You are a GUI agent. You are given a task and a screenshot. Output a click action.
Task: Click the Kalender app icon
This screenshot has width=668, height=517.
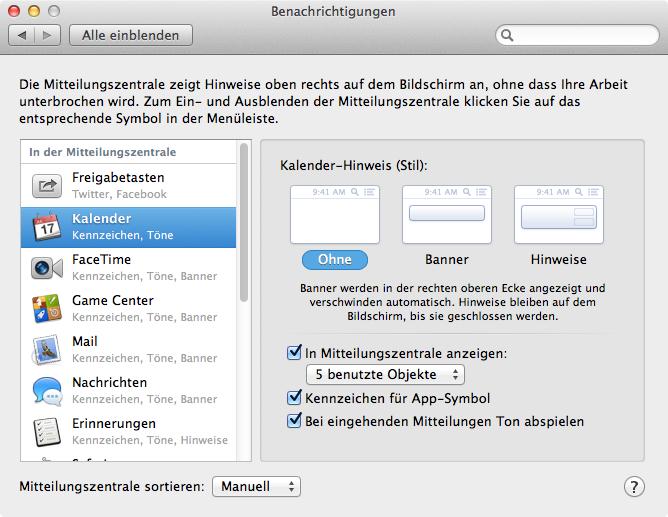click(x=47, y=227)
